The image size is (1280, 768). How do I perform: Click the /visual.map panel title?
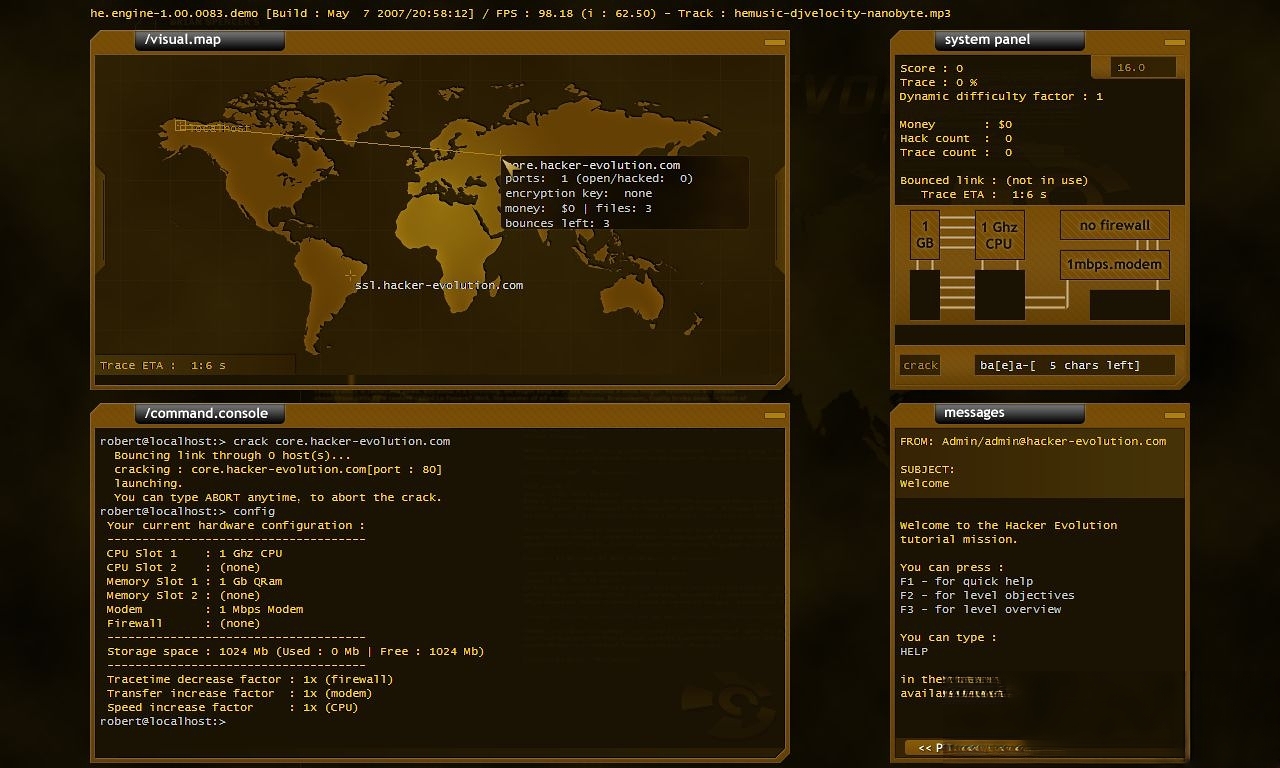pyautogui.click(x=183, y=40)
